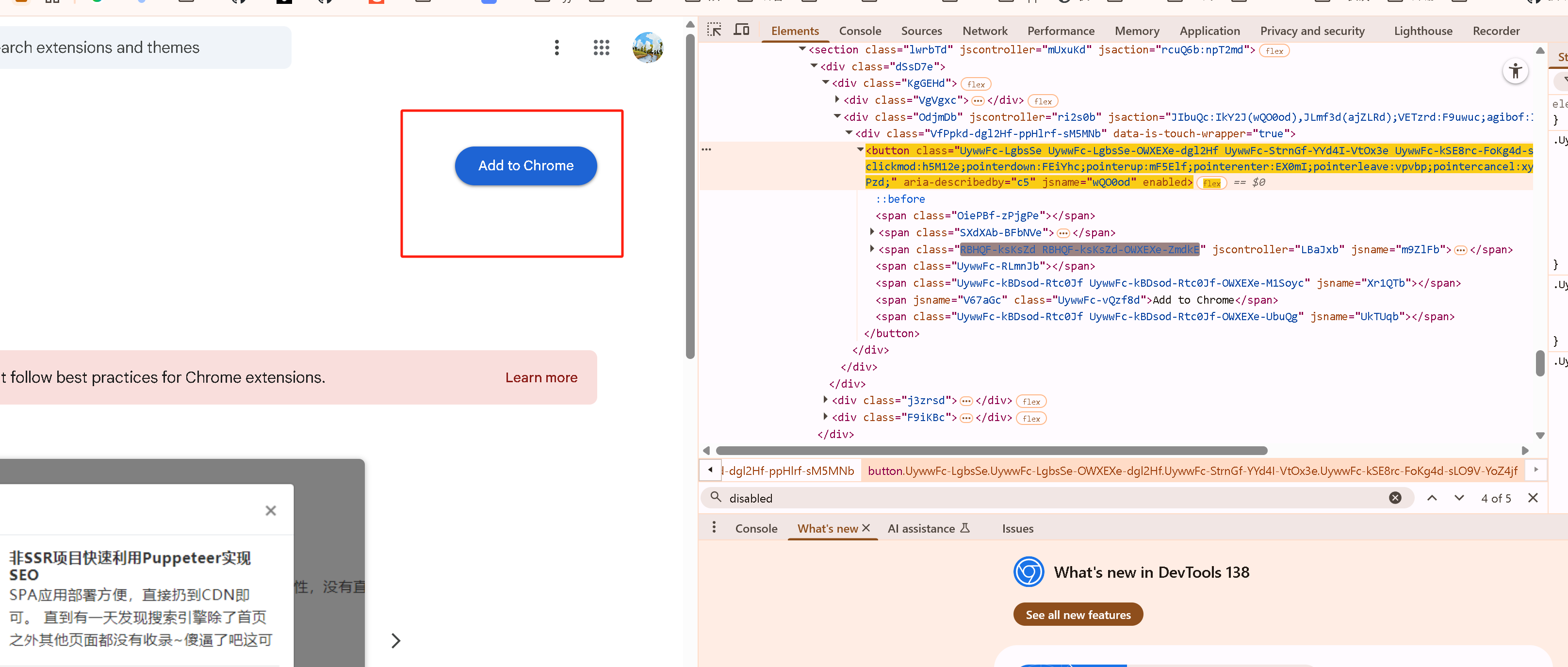Open the Google apps grid
The height and width of the screenshot is (667, 1568).
tap(601, 48)
